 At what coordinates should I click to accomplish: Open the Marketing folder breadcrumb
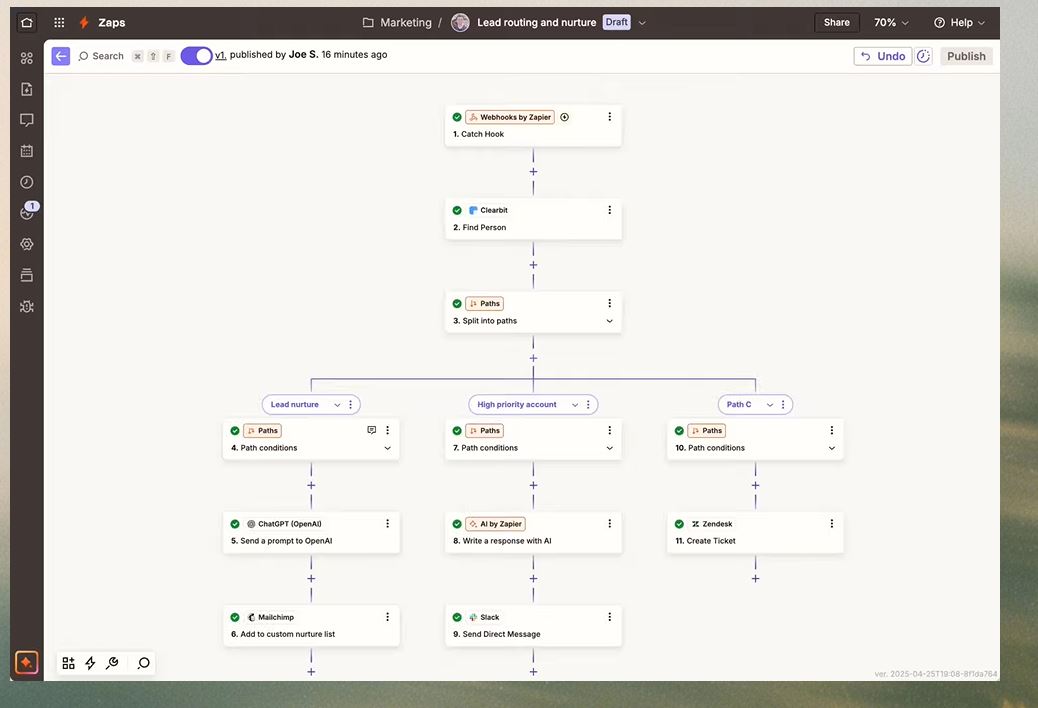click(397, 22)
